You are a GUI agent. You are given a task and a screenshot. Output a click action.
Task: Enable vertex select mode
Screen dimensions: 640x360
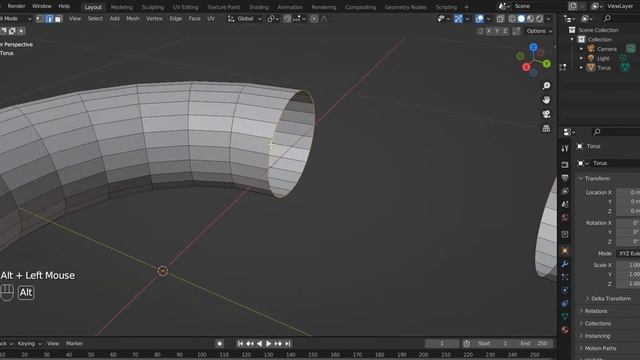point(40,19)
